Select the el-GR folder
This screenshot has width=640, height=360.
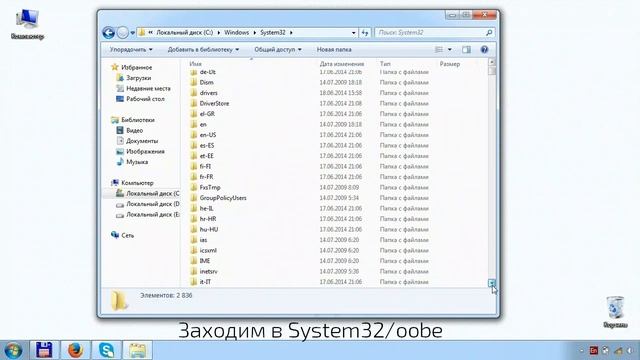point(207,114)
